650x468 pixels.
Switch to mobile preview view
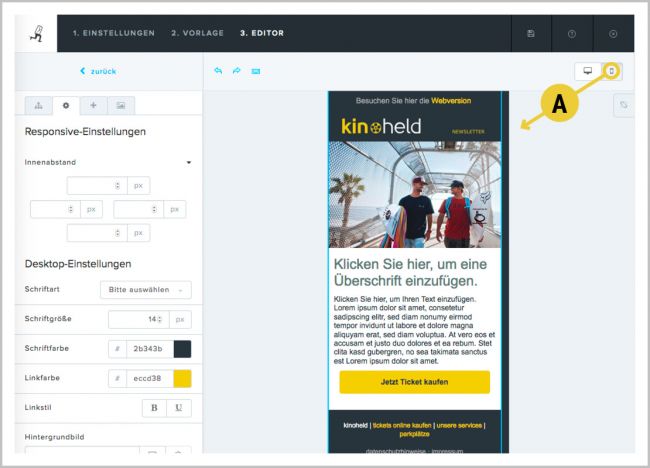pos(612,71)
